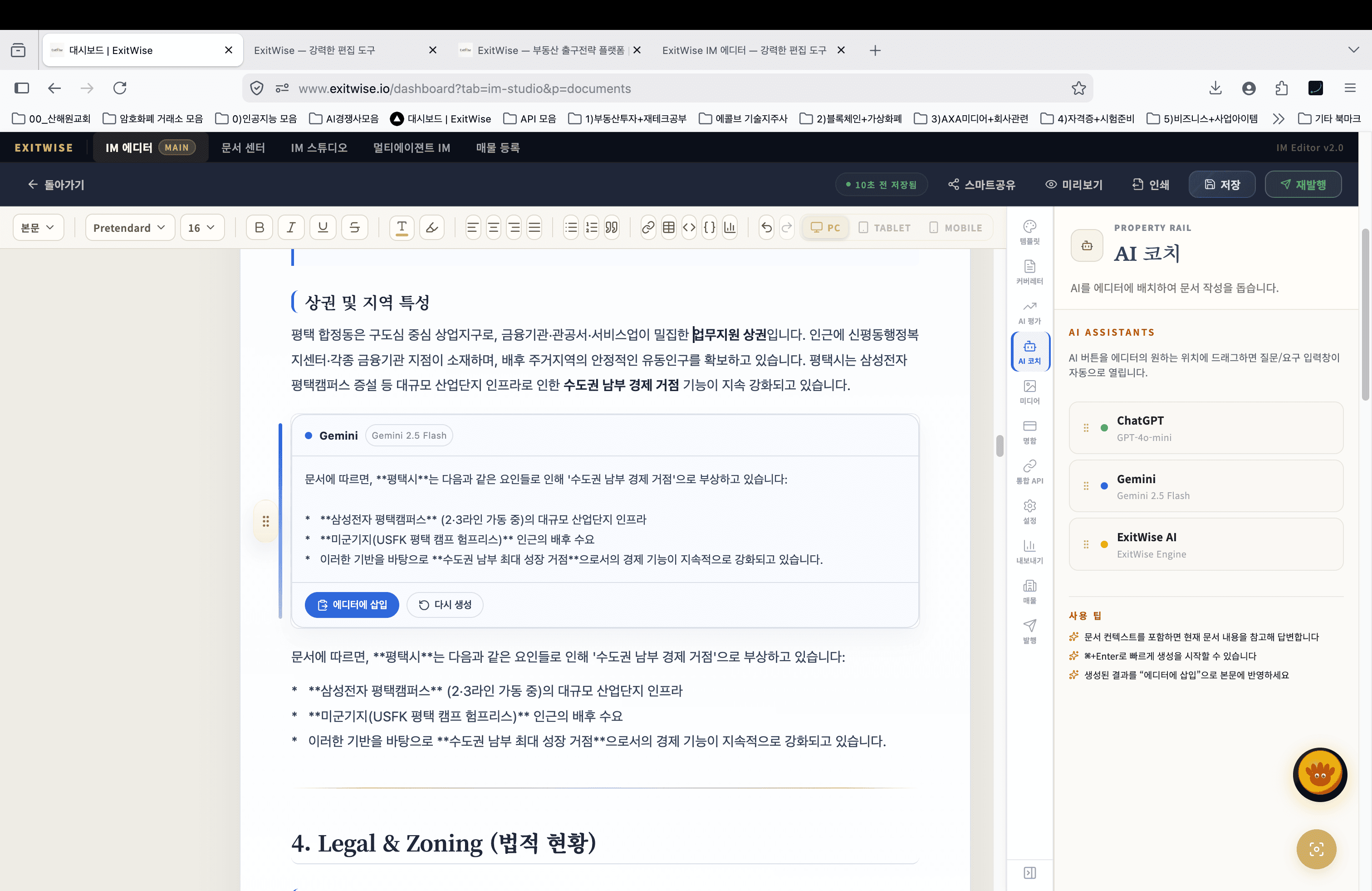Screen dimensions: 1372x891
Task: Open the font size dropdown showing 16
Action: tap(202, 227)
